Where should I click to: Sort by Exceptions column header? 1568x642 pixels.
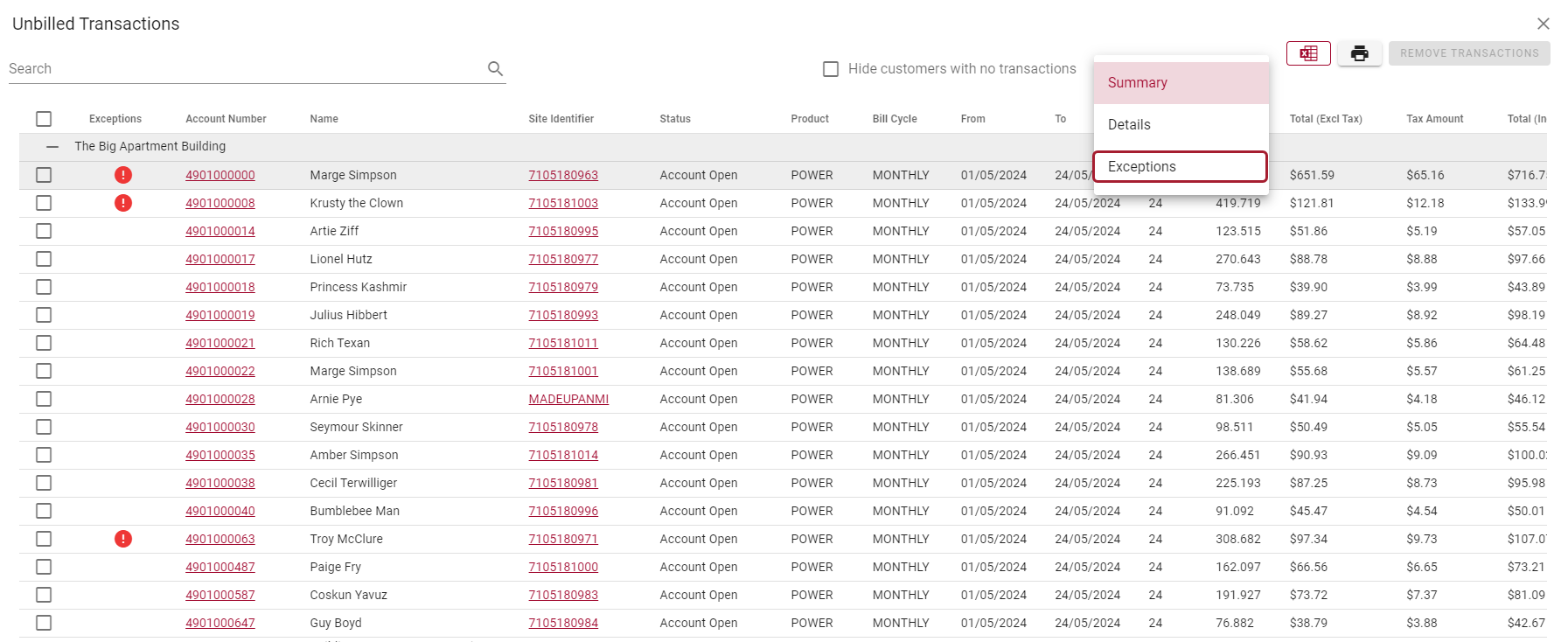(x=115, y=119)
